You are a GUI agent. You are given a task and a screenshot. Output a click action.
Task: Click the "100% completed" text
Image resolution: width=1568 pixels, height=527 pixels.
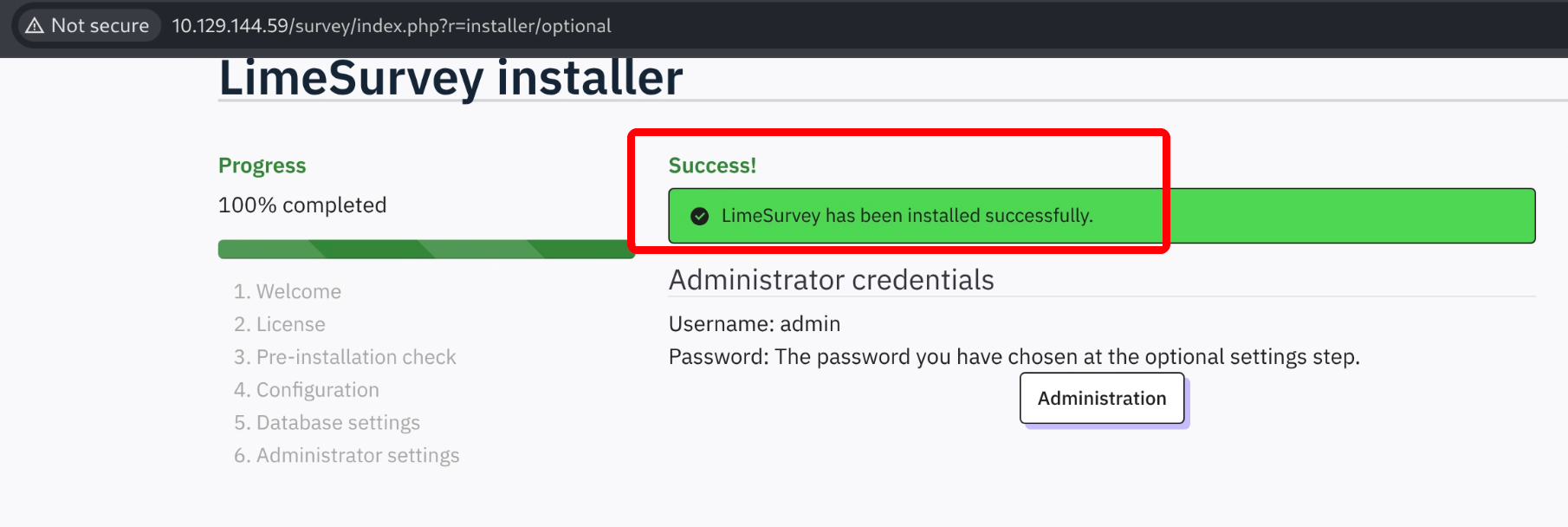coord(302,205)
